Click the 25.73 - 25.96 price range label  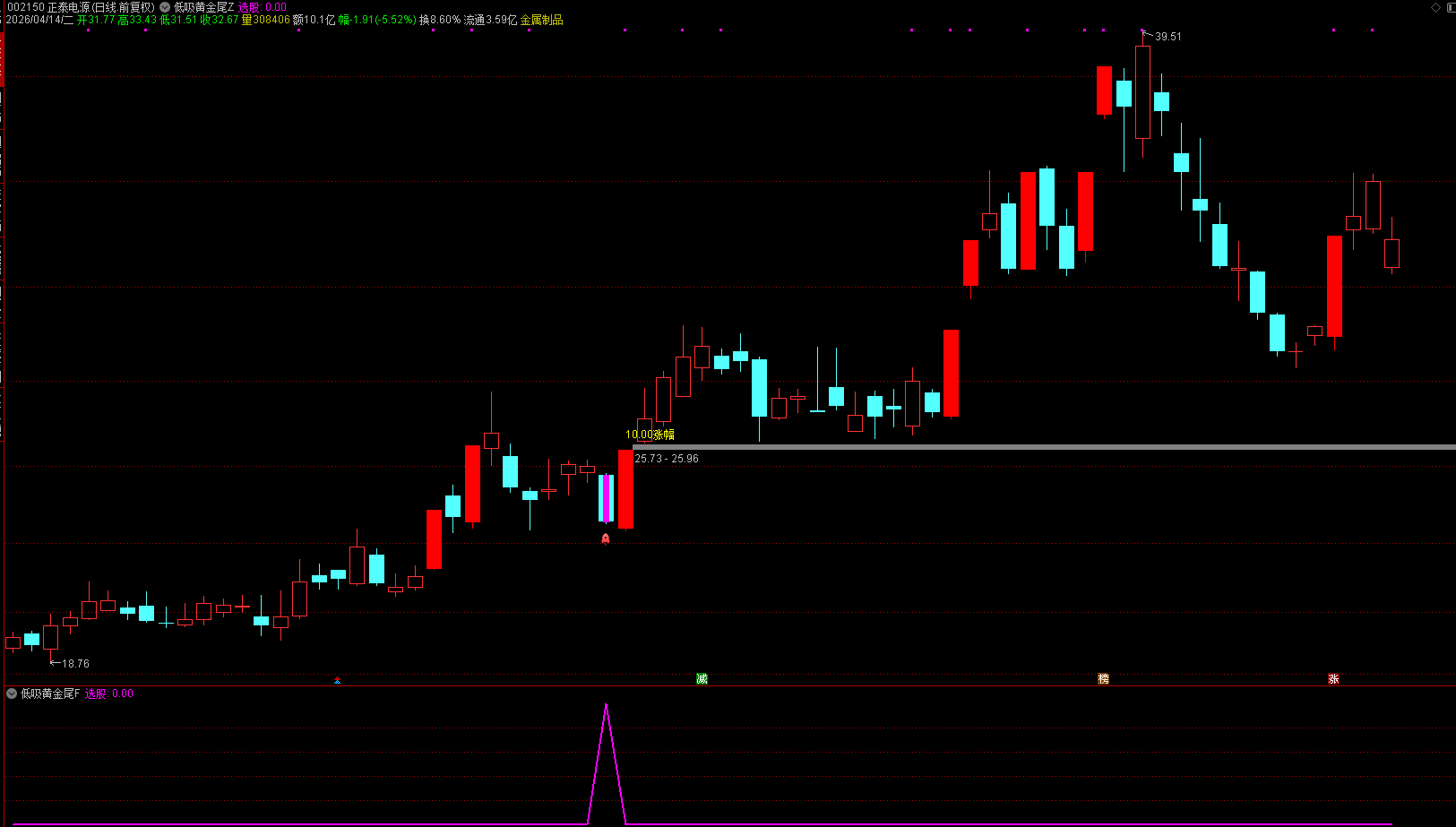point(667,459)
